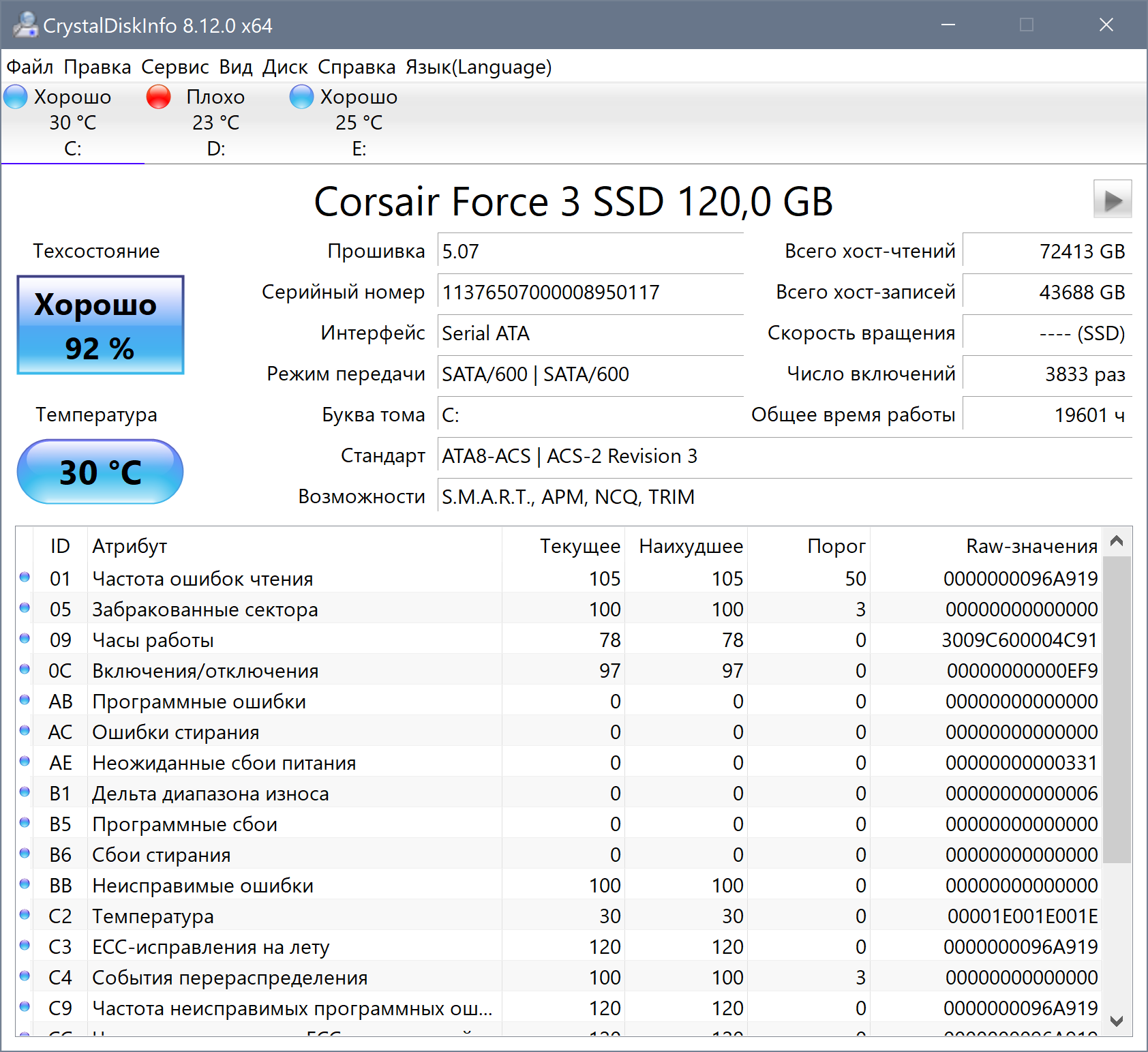The width and height of the screenshot is (1148, 1052).
Task: Click status dot for attribute 05
Action: point(25,608)
